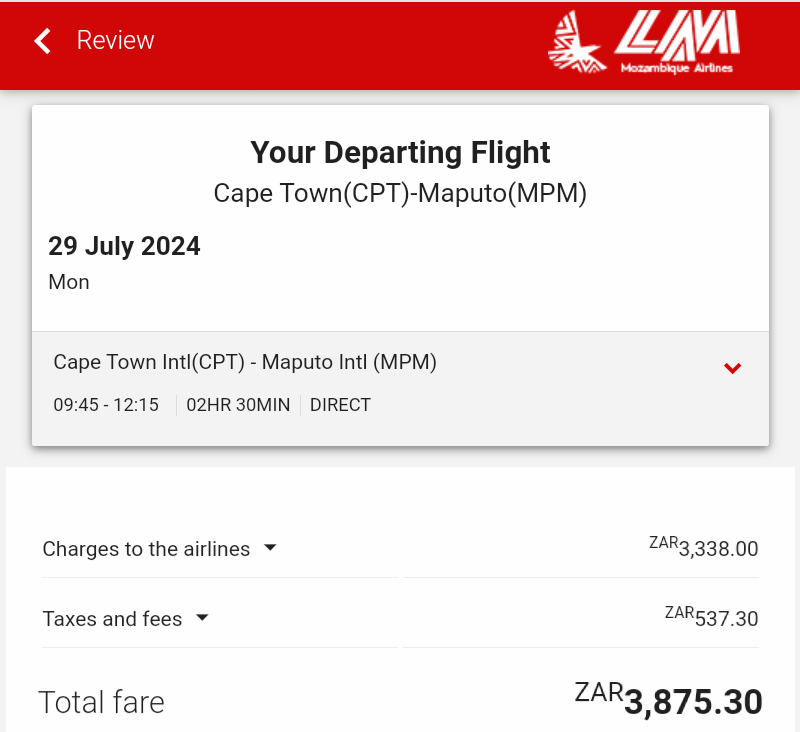Expand flight details with red chevron
This screenshot has height=732, width=800.
(732, 368)
